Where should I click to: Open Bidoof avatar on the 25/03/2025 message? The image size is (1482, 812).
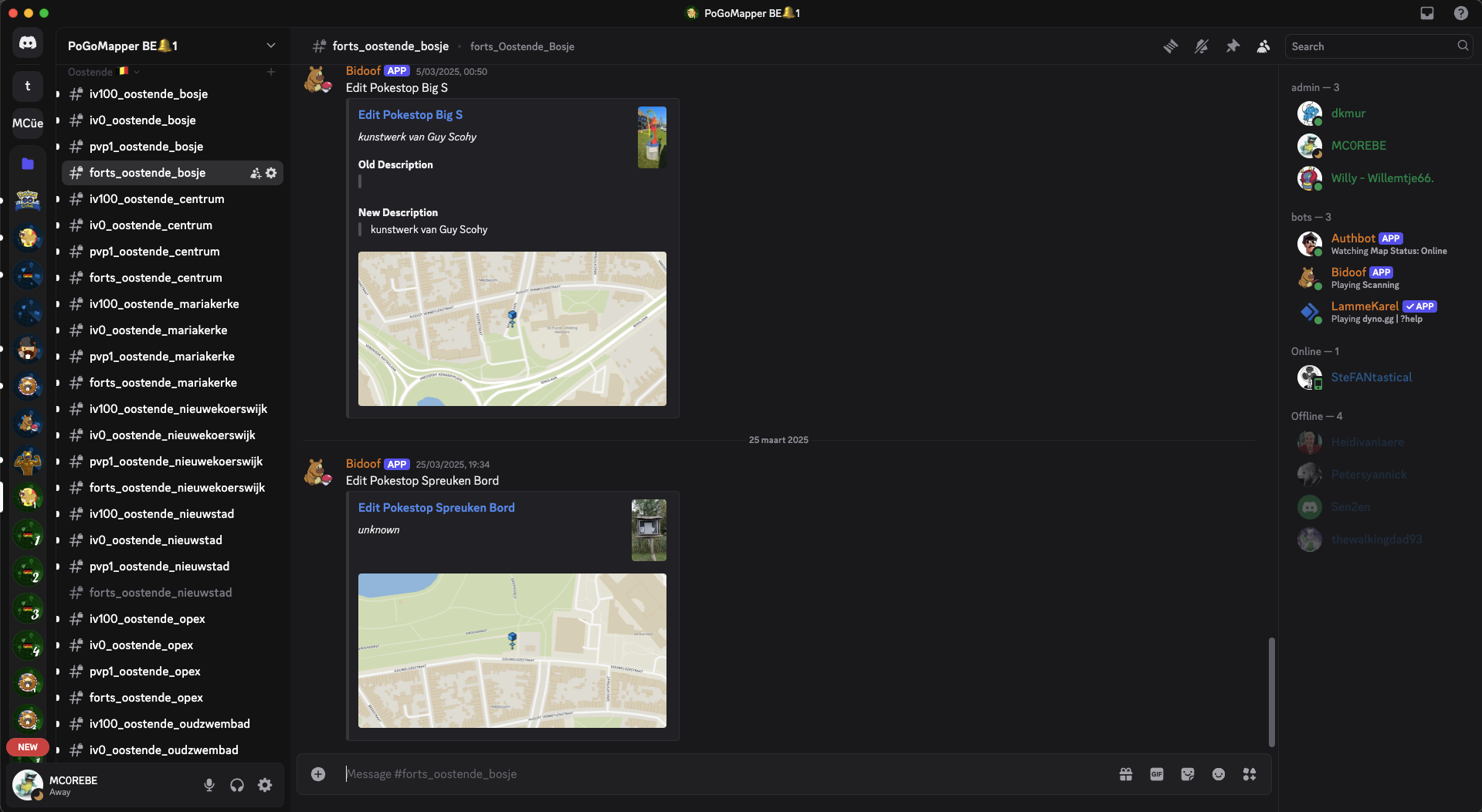coord(317,472)
